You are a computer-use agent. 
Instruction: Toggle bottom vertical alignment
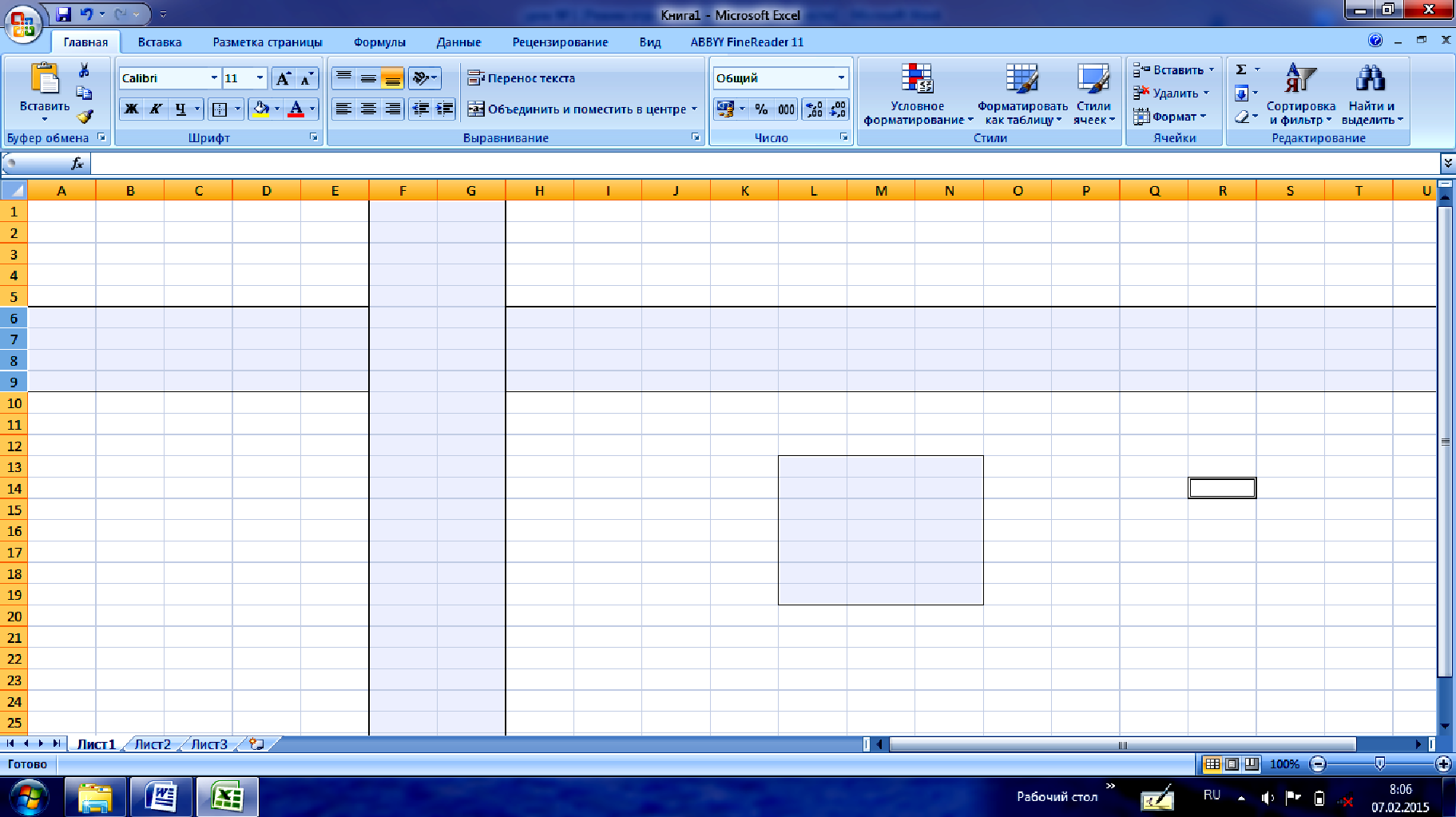[x=392, y=77]
